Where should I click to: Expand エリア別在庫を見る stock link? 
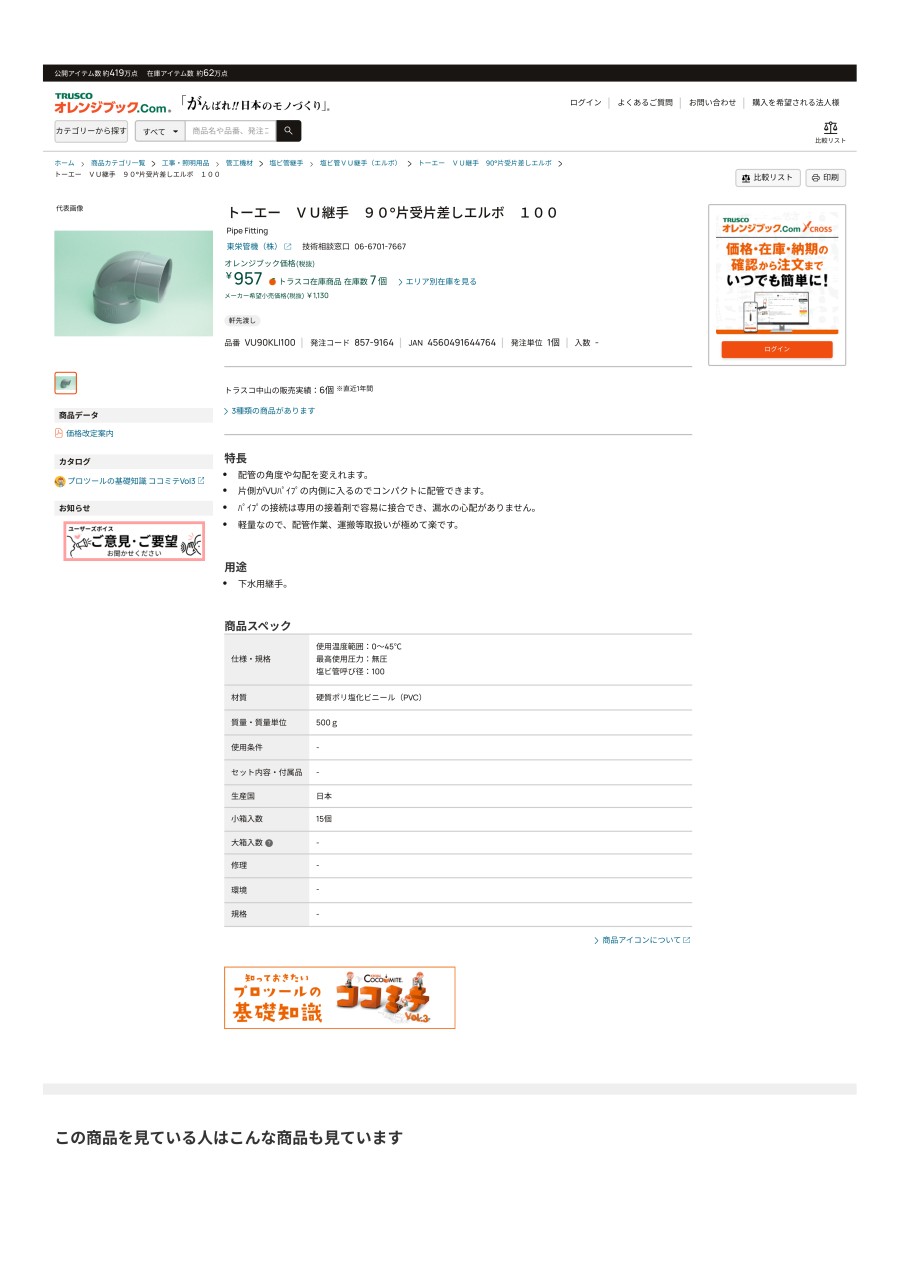pyautogui.click(x=437, y=282)
